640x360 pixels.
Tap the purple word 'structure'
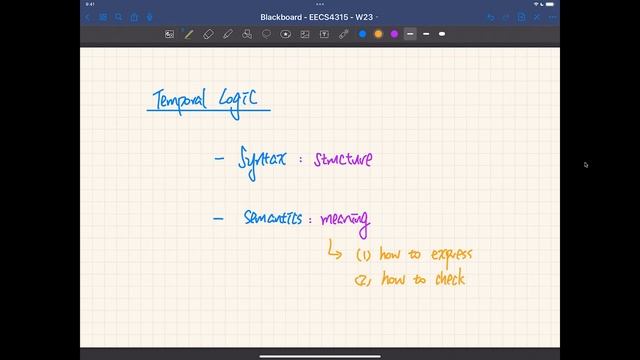tap(343, 159)
